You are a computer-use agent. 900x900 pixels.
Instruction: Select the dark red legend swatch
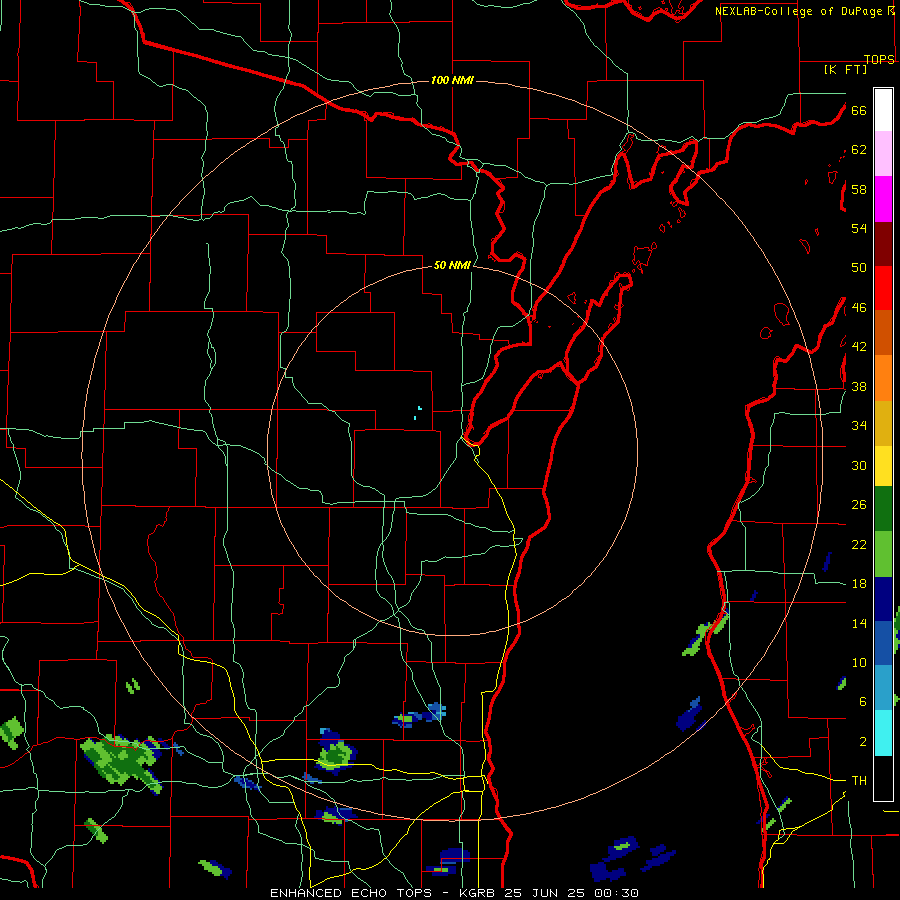pyautogui.click(x=883, y=245)
